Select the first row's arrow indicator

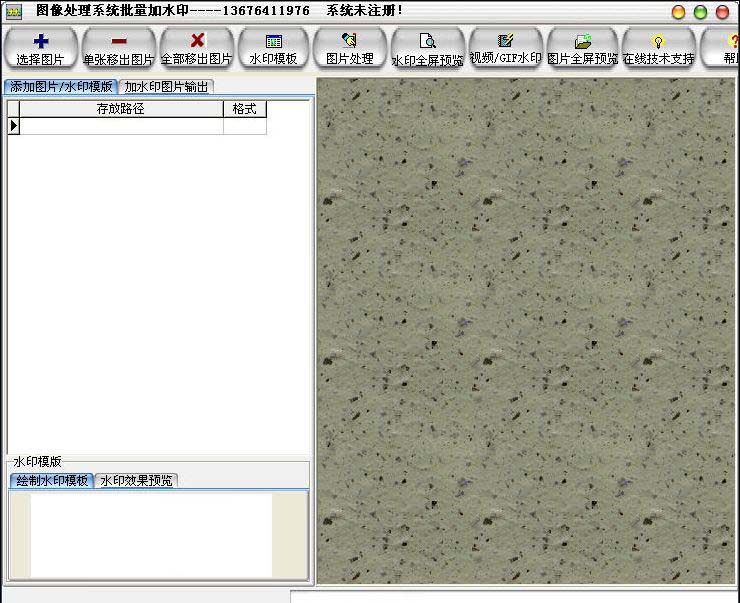[x=13, y=126]
